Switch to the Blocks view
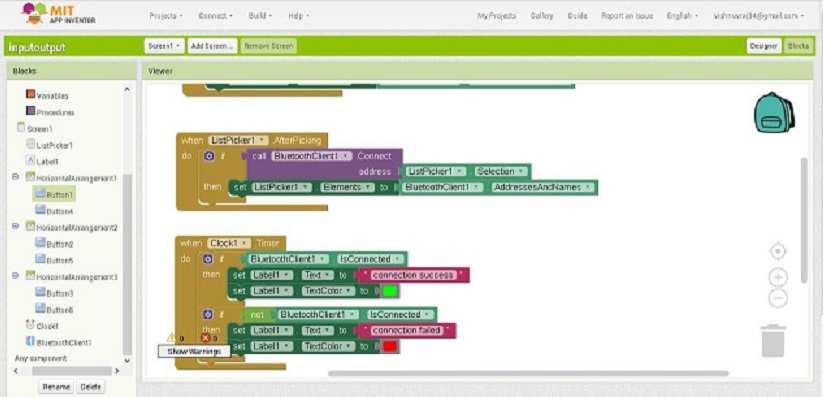 (x=798, y=46)
